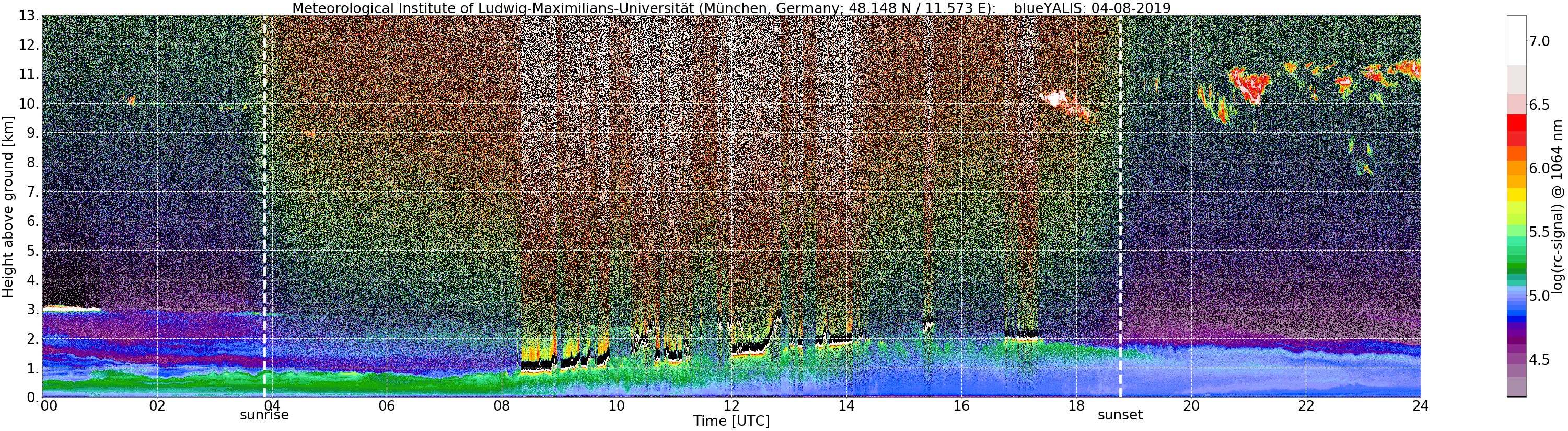
Task: Click the height axis tick label '7.'
Action: [x=33, y=192]
